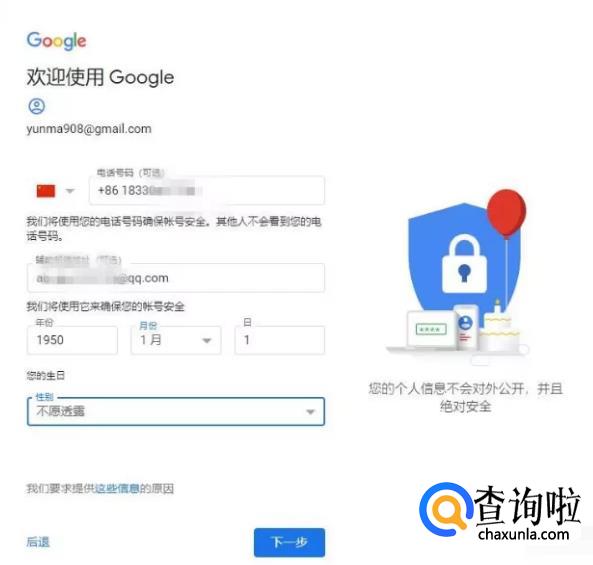Click the 后退 back link
593x565 pixels.
point(38,542)
